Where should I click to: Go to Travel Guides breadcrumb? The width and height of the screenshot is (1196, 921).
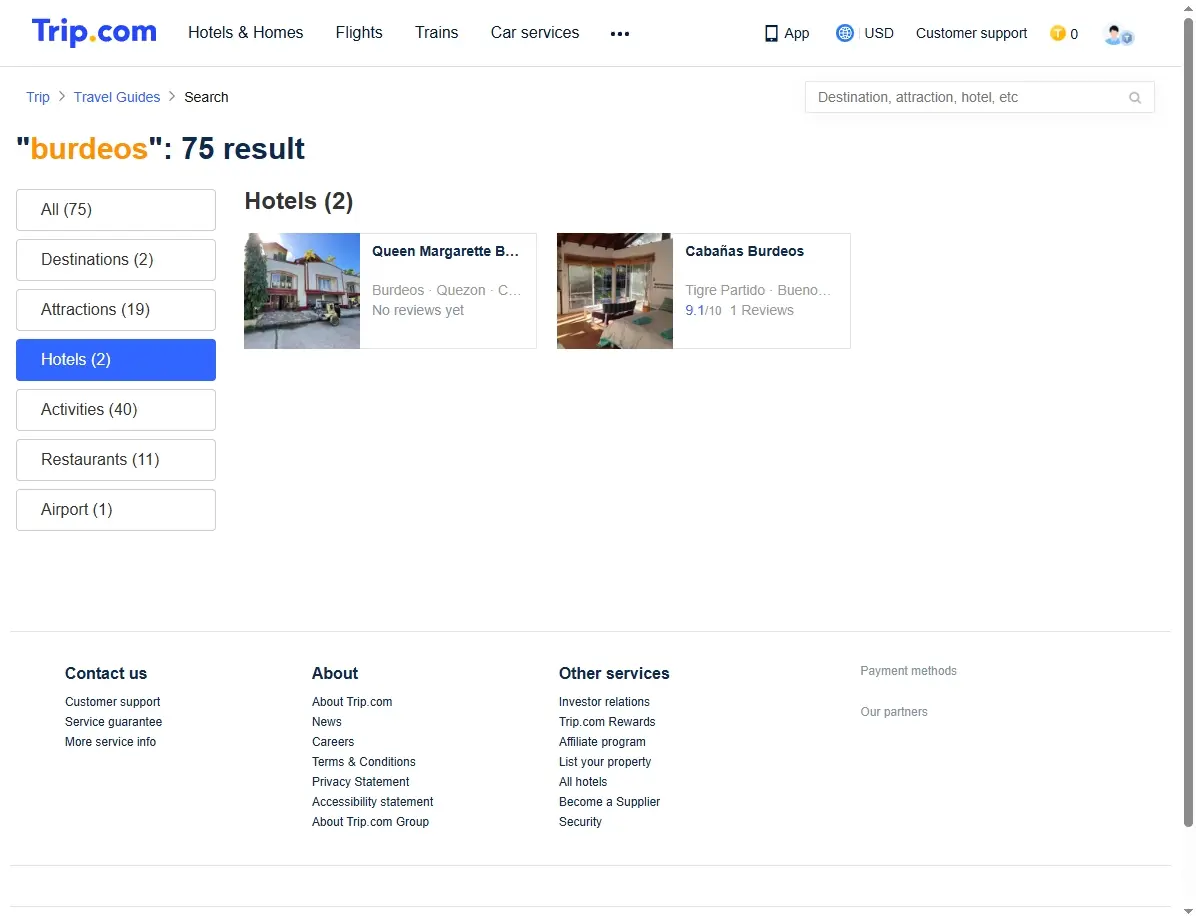[117, 97]
